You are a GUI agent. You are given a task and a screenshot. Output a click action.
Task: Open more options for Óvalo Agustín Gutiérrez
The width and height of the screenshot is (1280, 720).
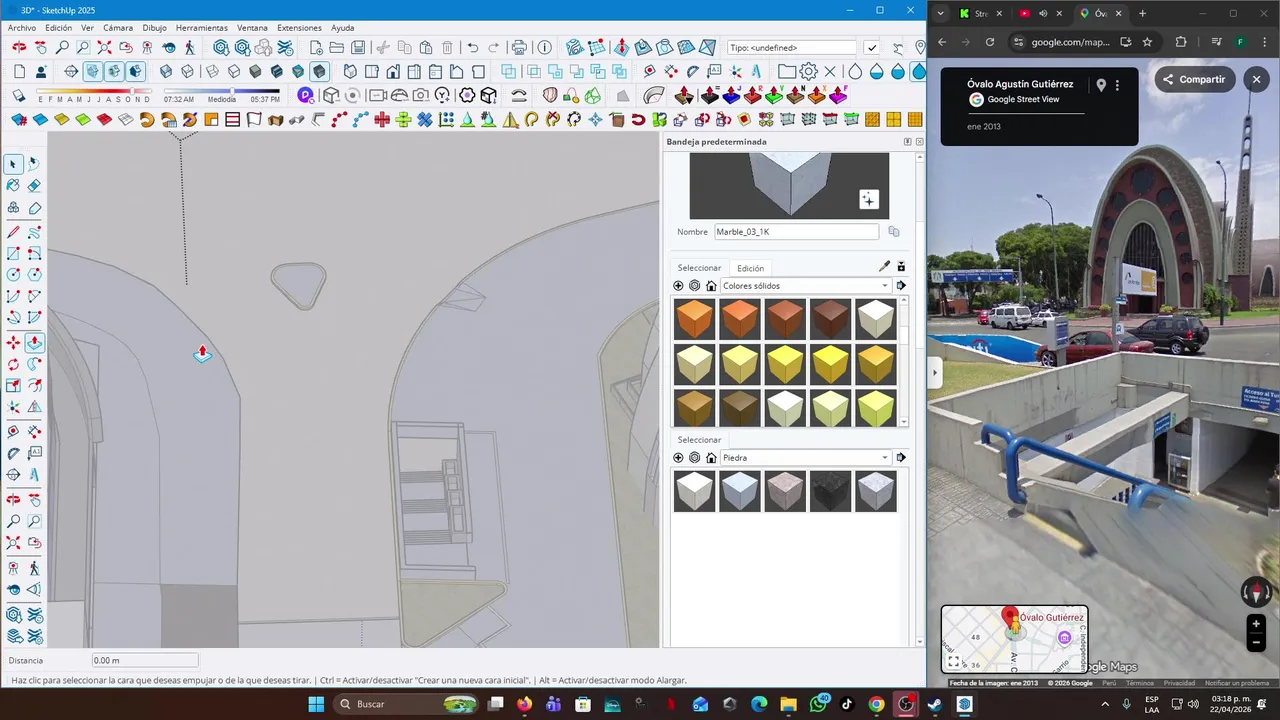coord(1118,86)
